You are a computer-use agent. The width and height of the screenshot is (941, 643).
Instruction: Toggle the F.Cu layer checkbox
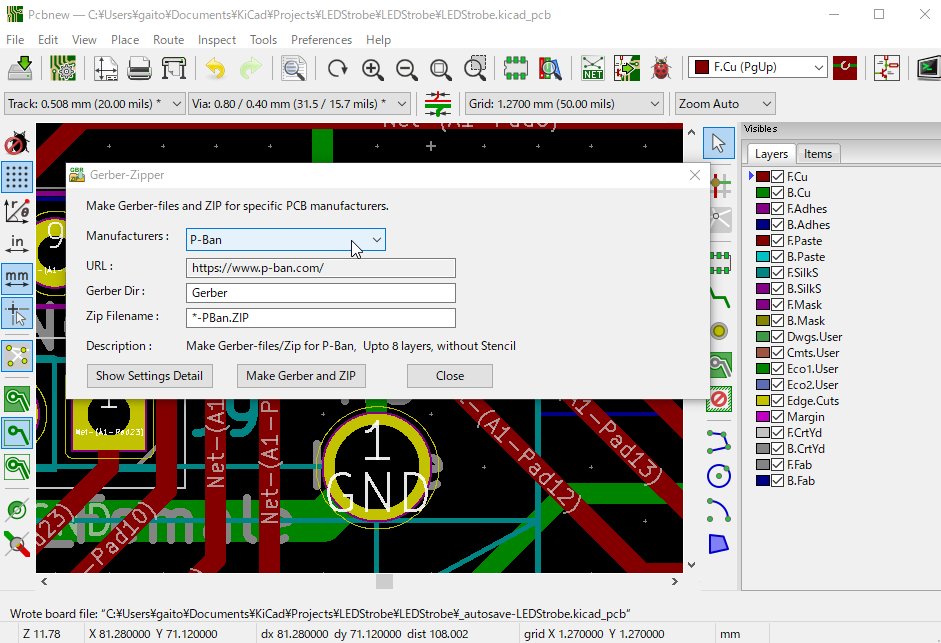[778, 177]
